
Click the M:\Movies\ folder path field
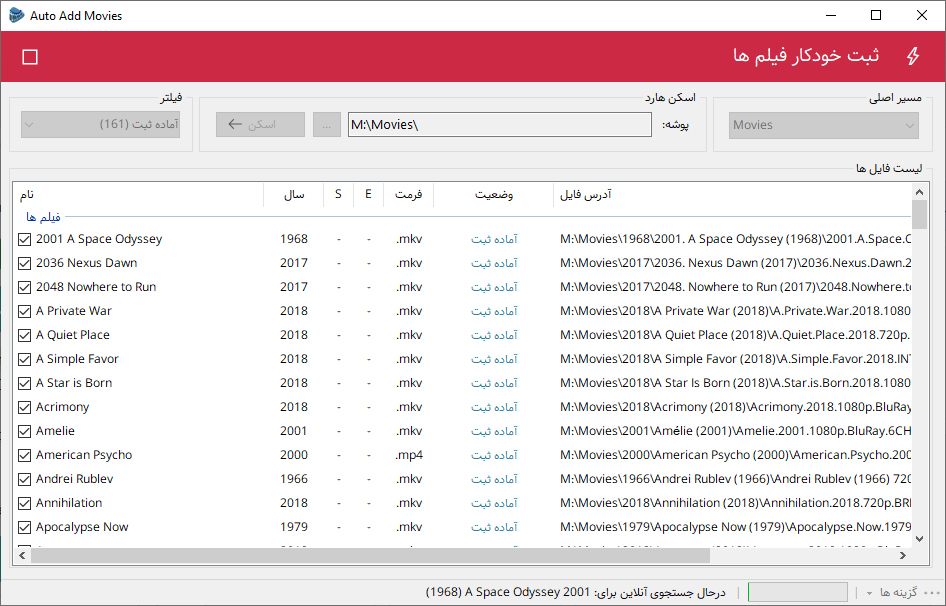pos(500,124)
